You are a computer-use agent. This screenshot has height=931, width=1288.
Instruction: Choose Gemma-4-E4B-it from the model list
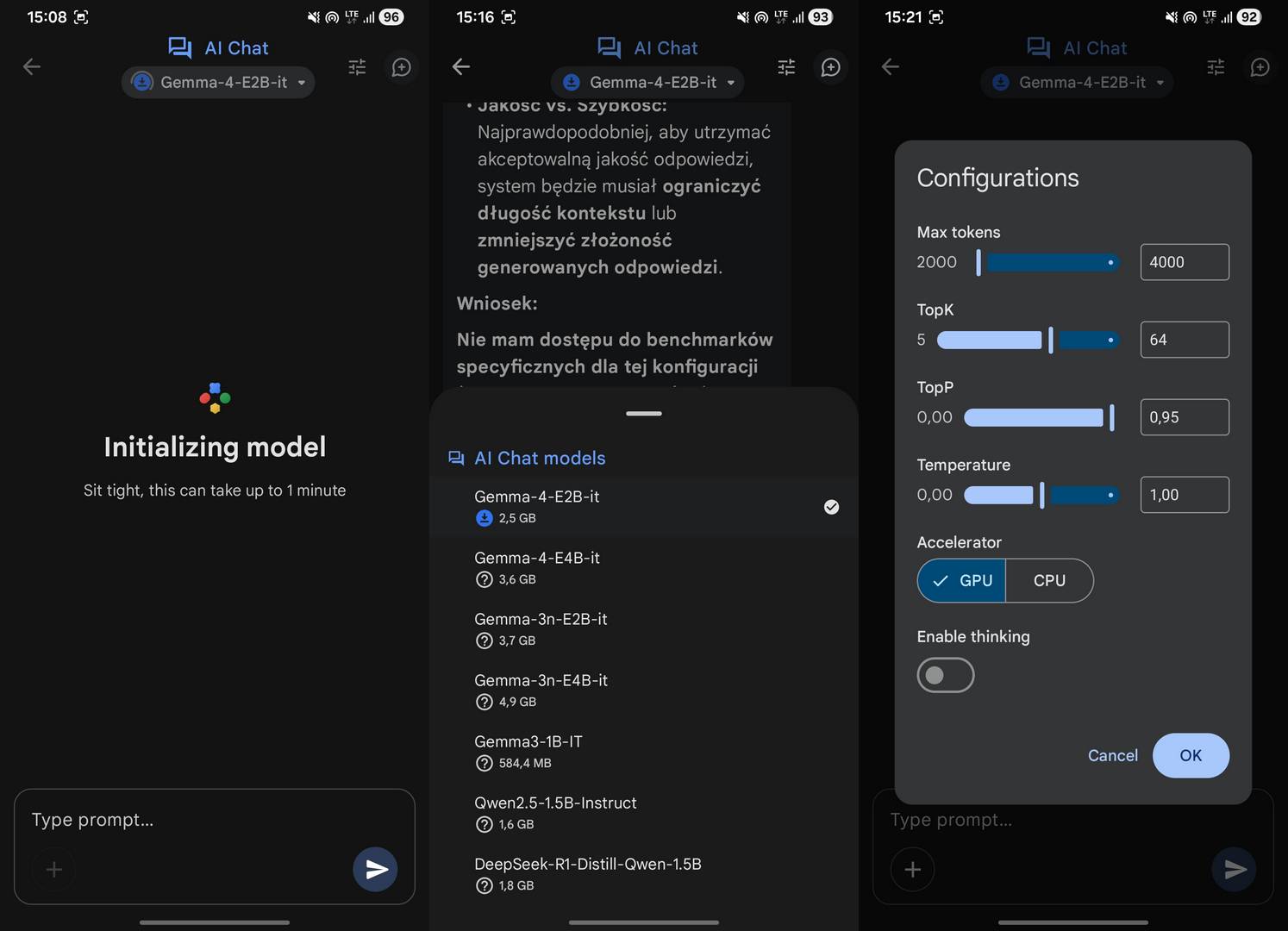[644, 568]
